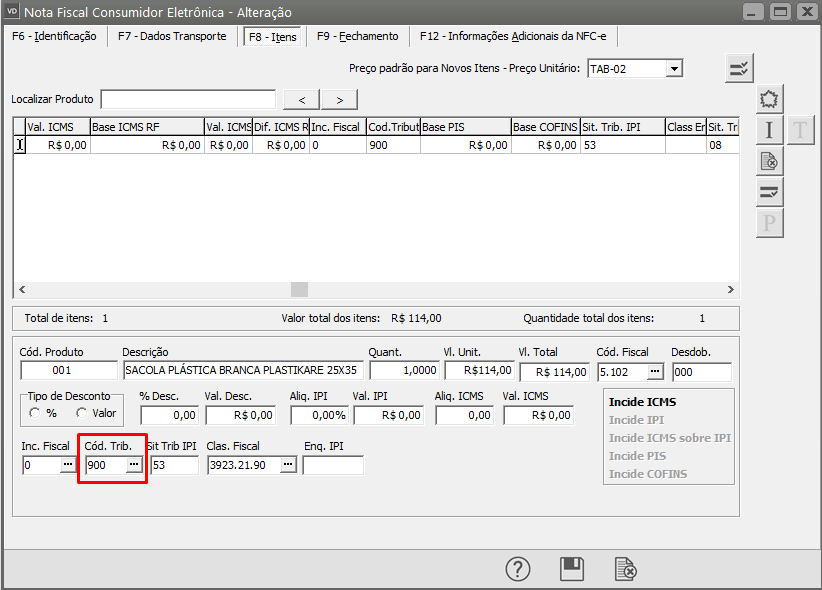This screenshot has width=822, height=590.
Task: Click the delete item document icon
Action: pos(769,161)
